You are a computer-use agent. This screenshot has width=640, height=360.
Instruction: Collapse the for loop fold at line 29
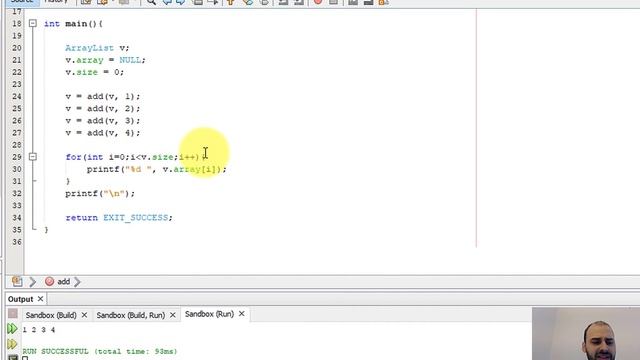(x=33, y=157)
